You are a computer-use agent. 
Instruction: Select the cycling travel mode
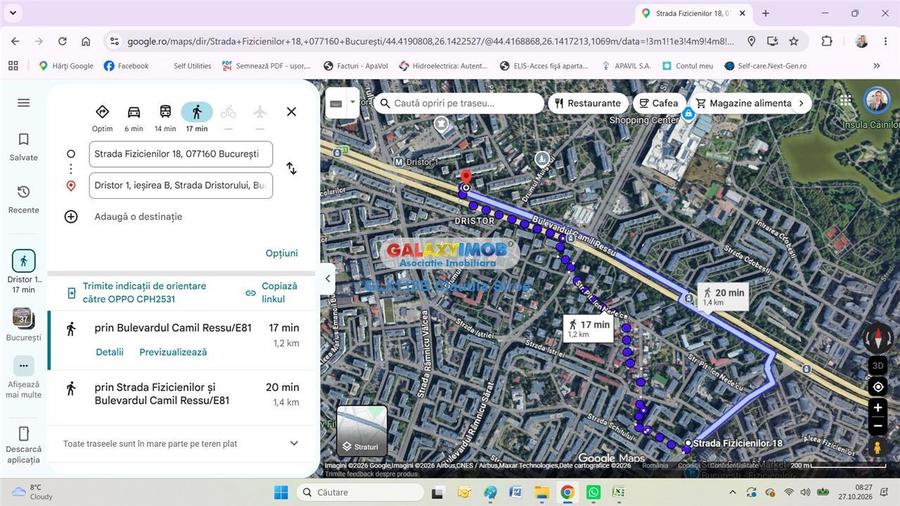tap(228, 117)
